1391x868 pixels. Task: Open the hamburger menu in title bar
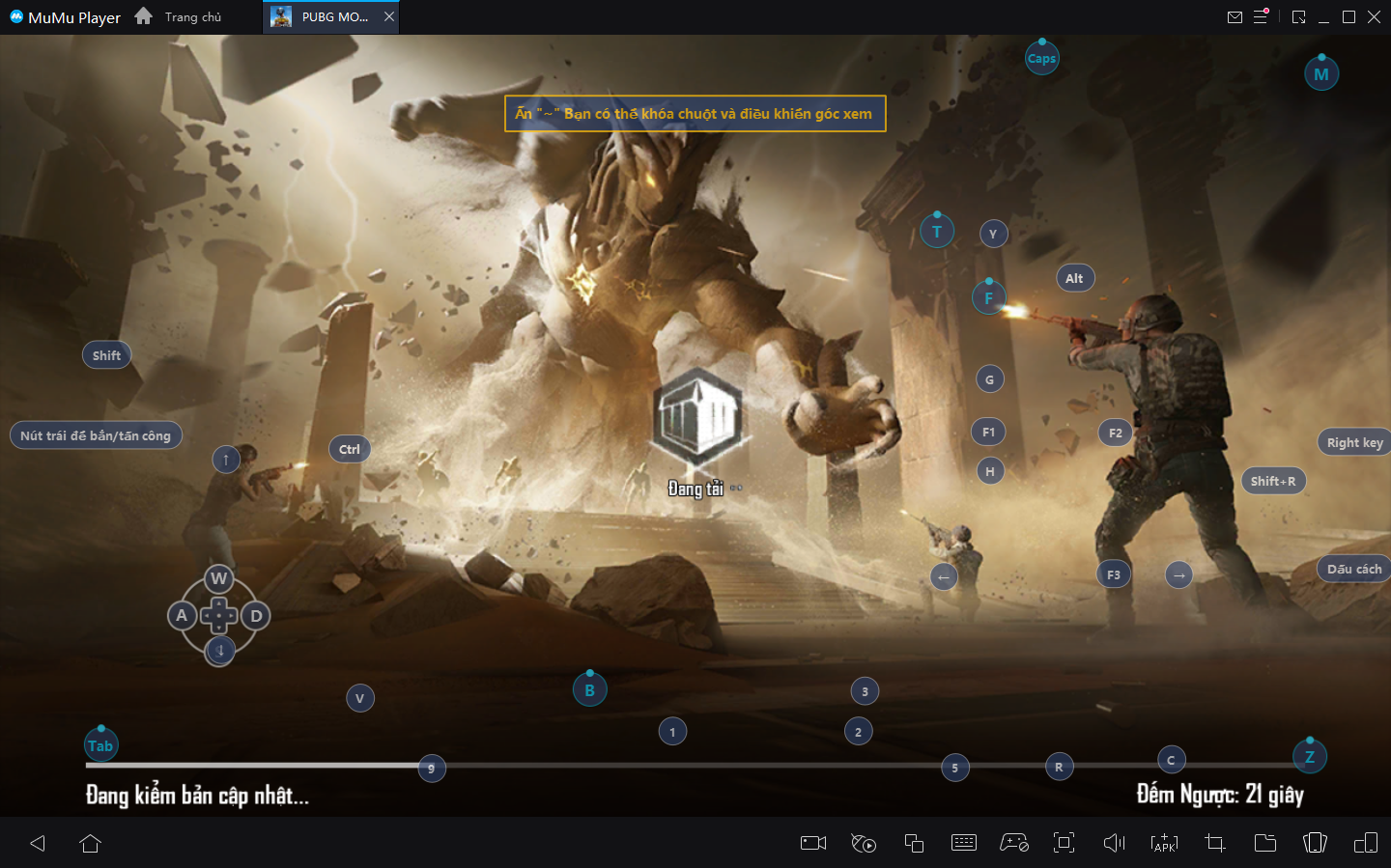pyautogui.click(x=1261, y=16)
